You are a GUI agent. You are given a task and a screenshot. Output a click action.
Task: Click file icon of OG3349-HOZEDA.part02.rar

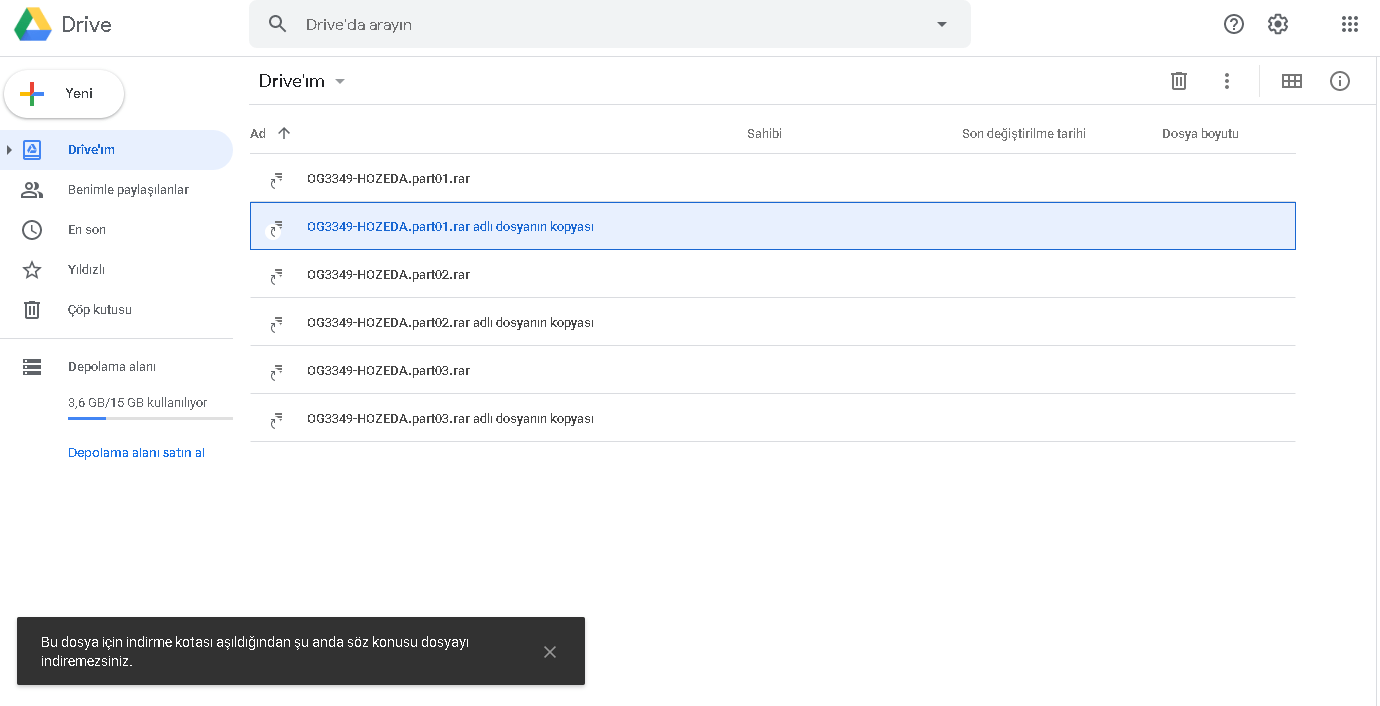click(277, 276)
